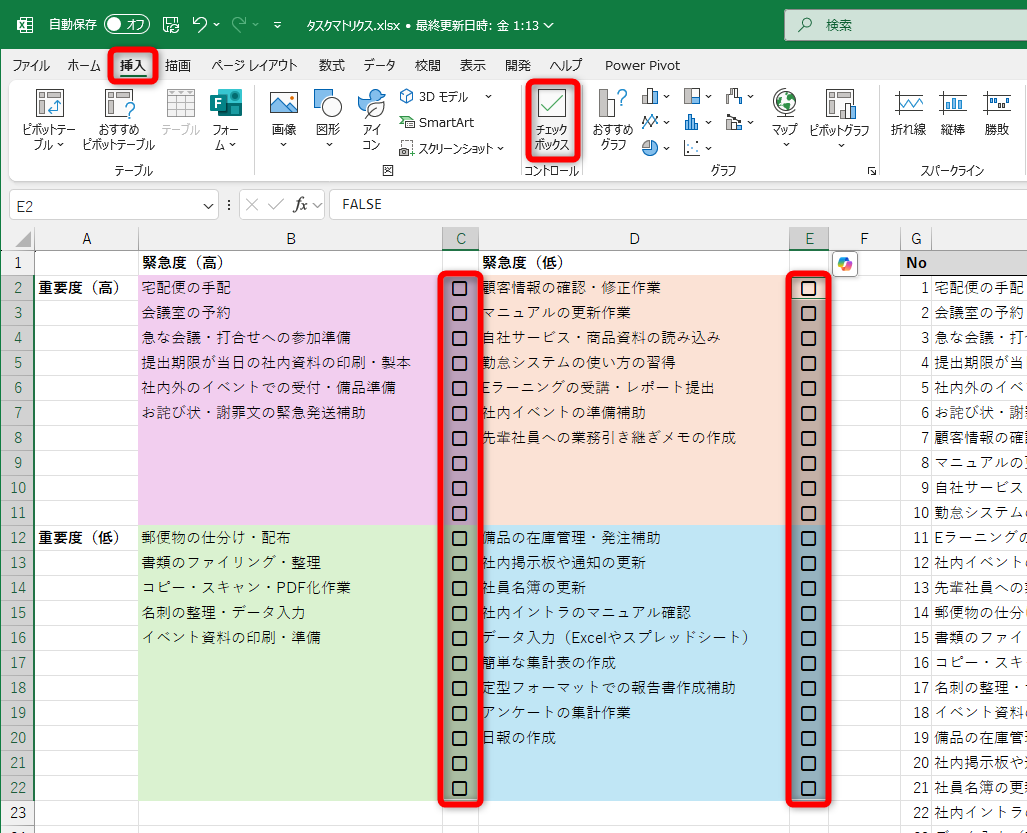Open the Screenshot dropdown arrow
The height and width of the screenshot is (833, 1027).
click(500, 149)
